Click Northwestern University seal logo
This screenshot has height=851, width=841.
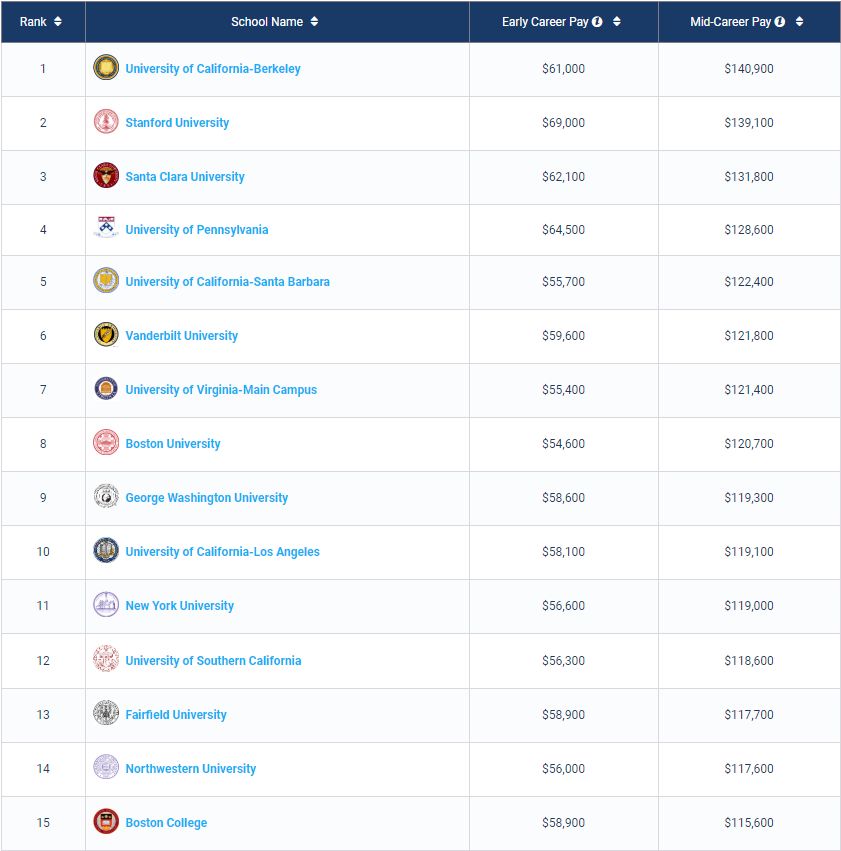106,767
